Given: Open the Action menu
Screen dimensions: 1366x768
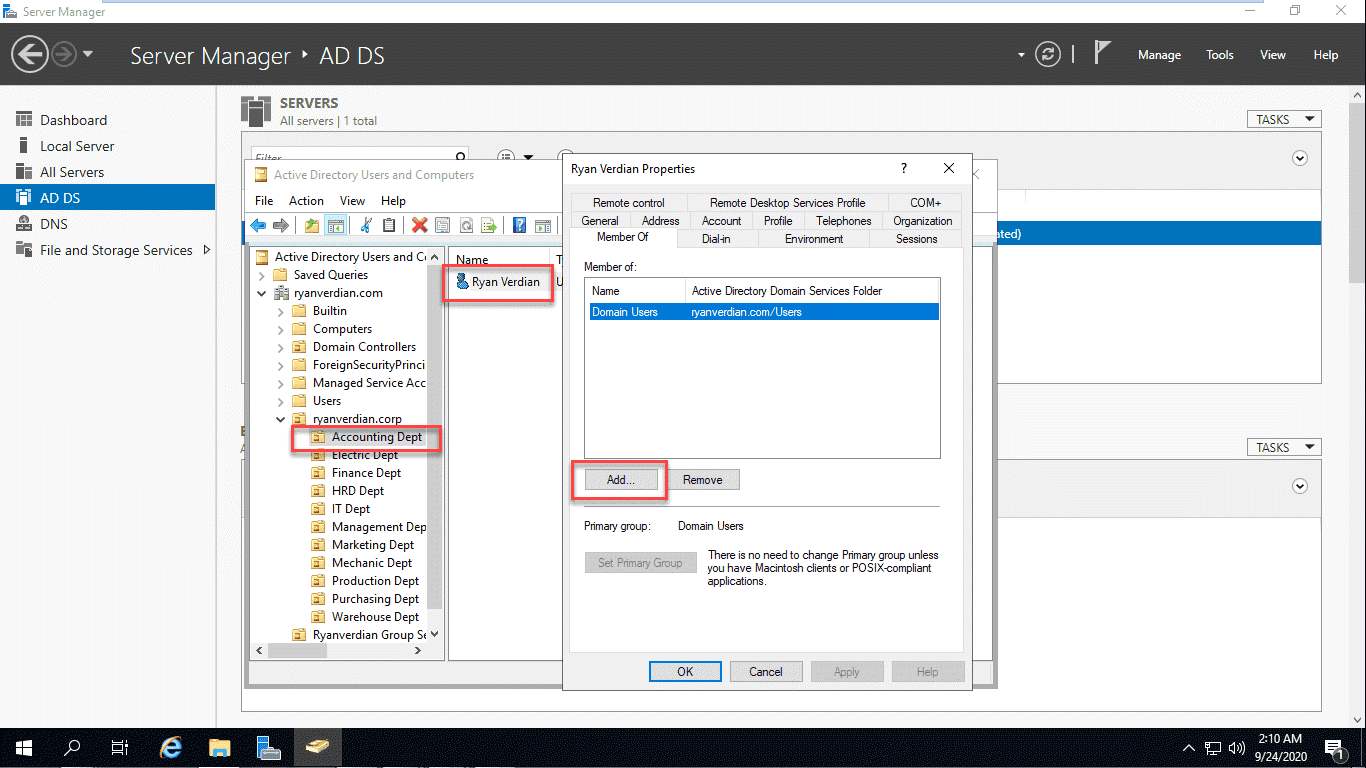Looking at the screenshot, I should (x=306, y=201).
